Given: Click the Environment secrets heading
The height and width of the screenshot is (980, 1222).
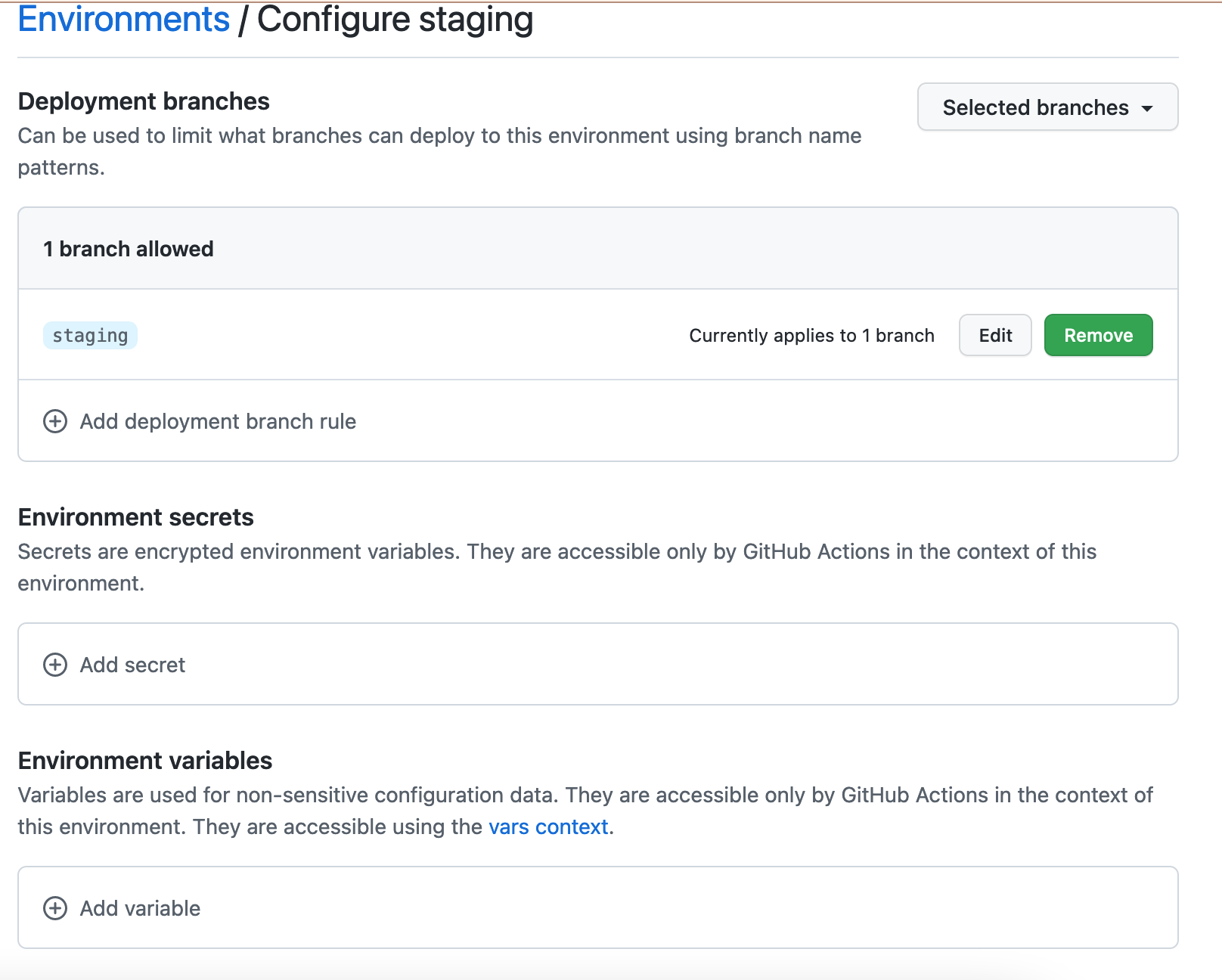Looking at the screenshot, I should tap(136, 517).
